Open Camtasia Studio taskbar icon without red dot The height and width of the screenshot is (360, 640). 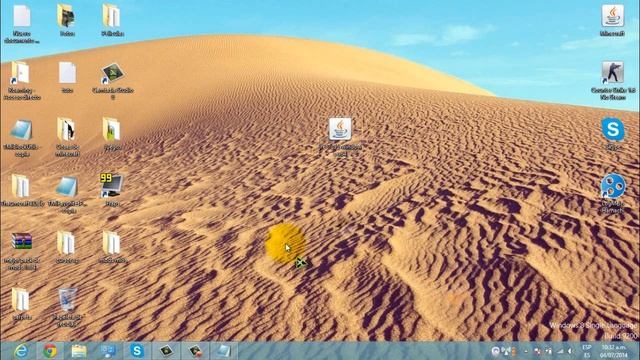pos(166,351)
